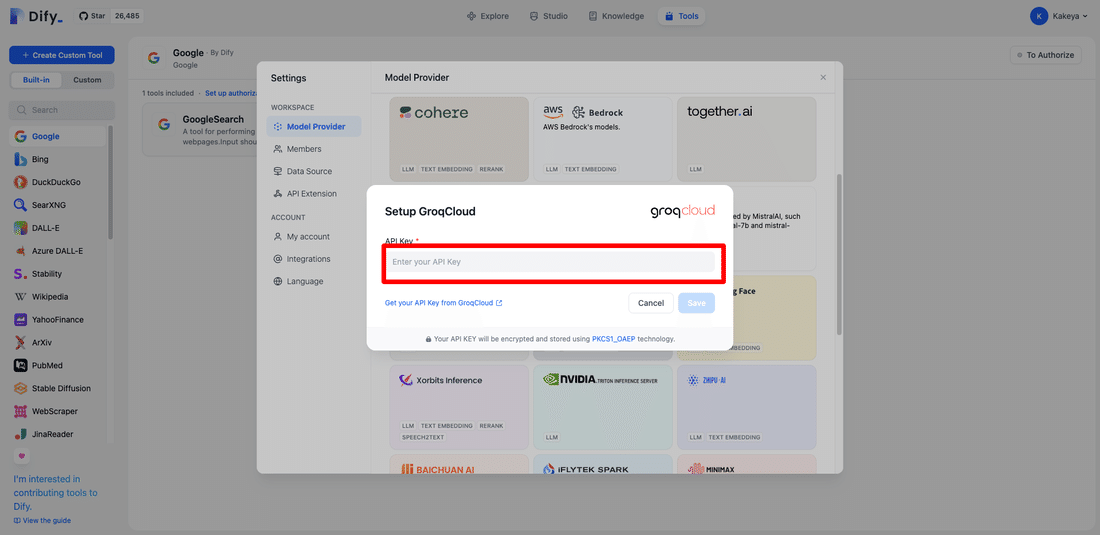The image size is (1100, 535).
Task: Switch to Knowledge tab
Action: coord(616,16)
